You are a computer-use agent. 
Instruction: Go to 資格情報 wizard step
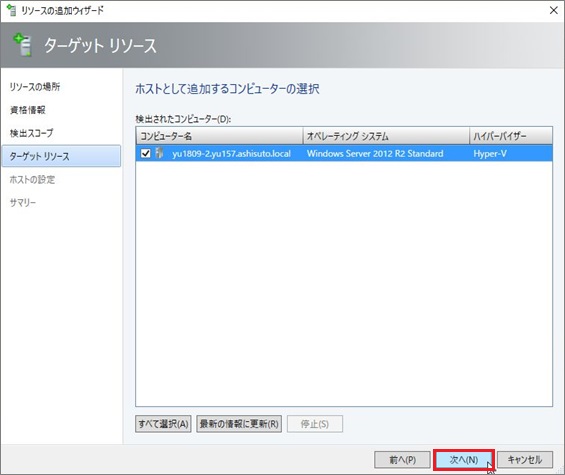[x=27, y=110]
